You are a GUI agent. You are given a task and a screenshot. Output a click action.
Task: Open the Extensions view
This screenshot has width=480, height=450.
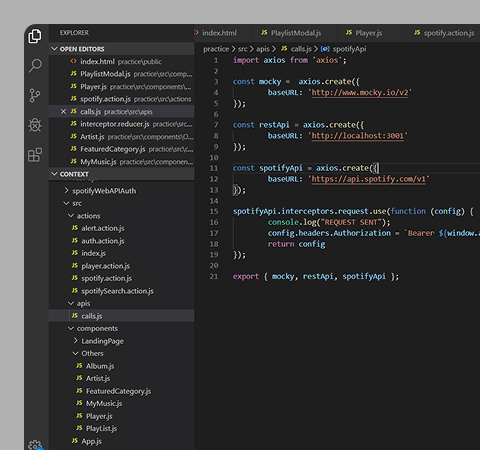[x=35, y=155]
